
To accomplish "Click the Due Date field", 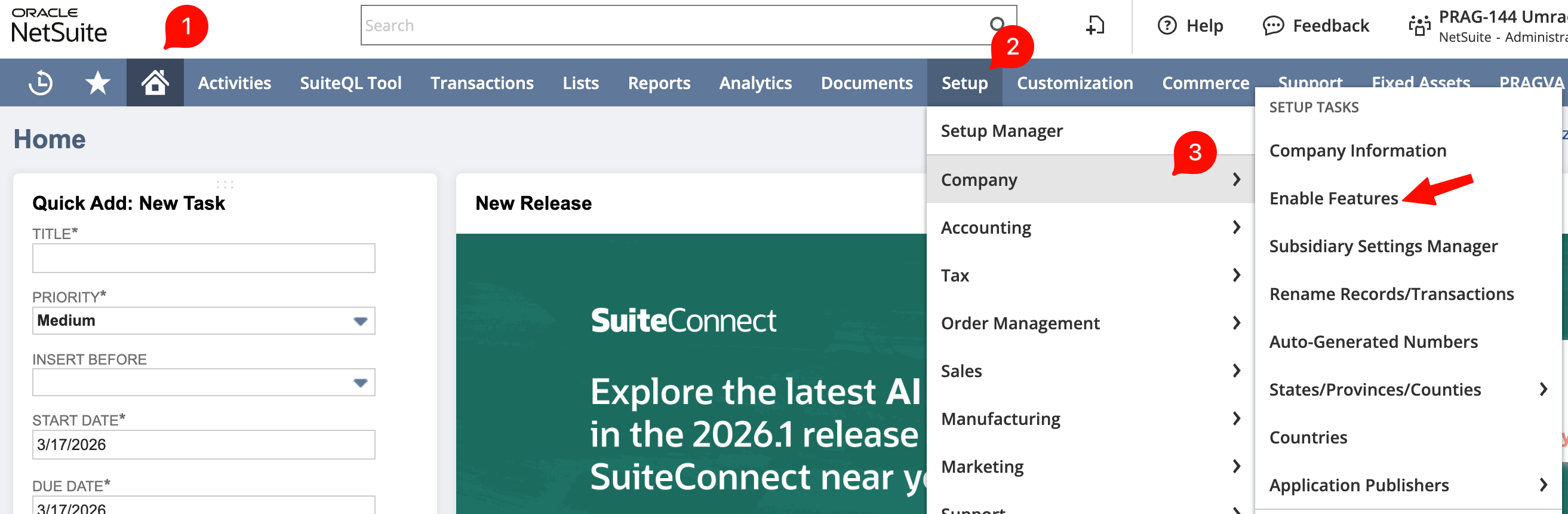I will coord(203,506).
